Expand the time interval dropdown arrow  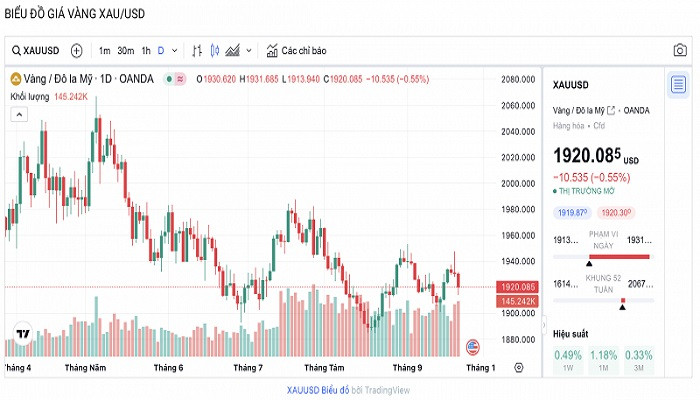175,50
